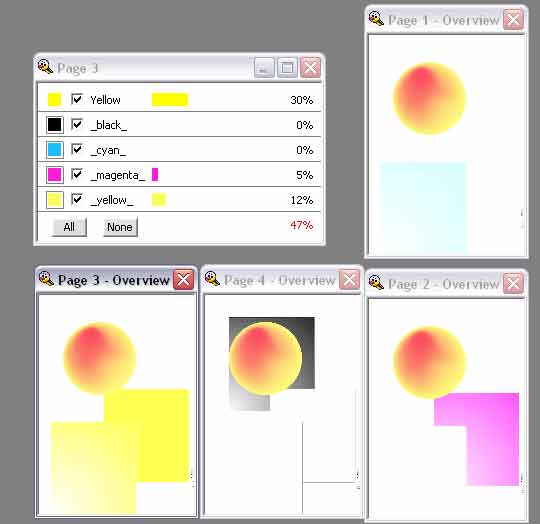Viewport: 540px width, 524px height.
Task: Click the red 47% total coverage value
Action: pos(302,225)
